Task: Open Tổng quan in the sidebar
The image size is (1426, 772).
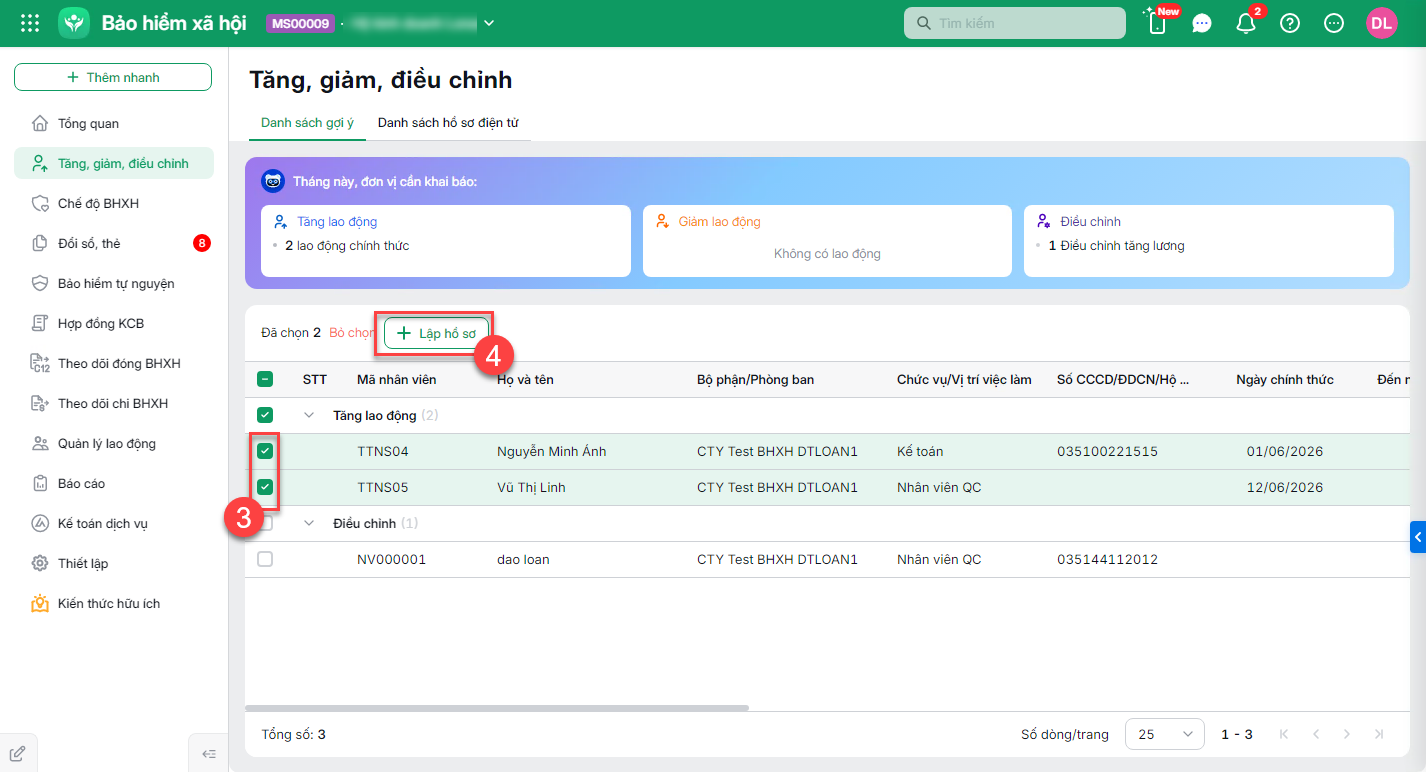Action: coord(114,123)
